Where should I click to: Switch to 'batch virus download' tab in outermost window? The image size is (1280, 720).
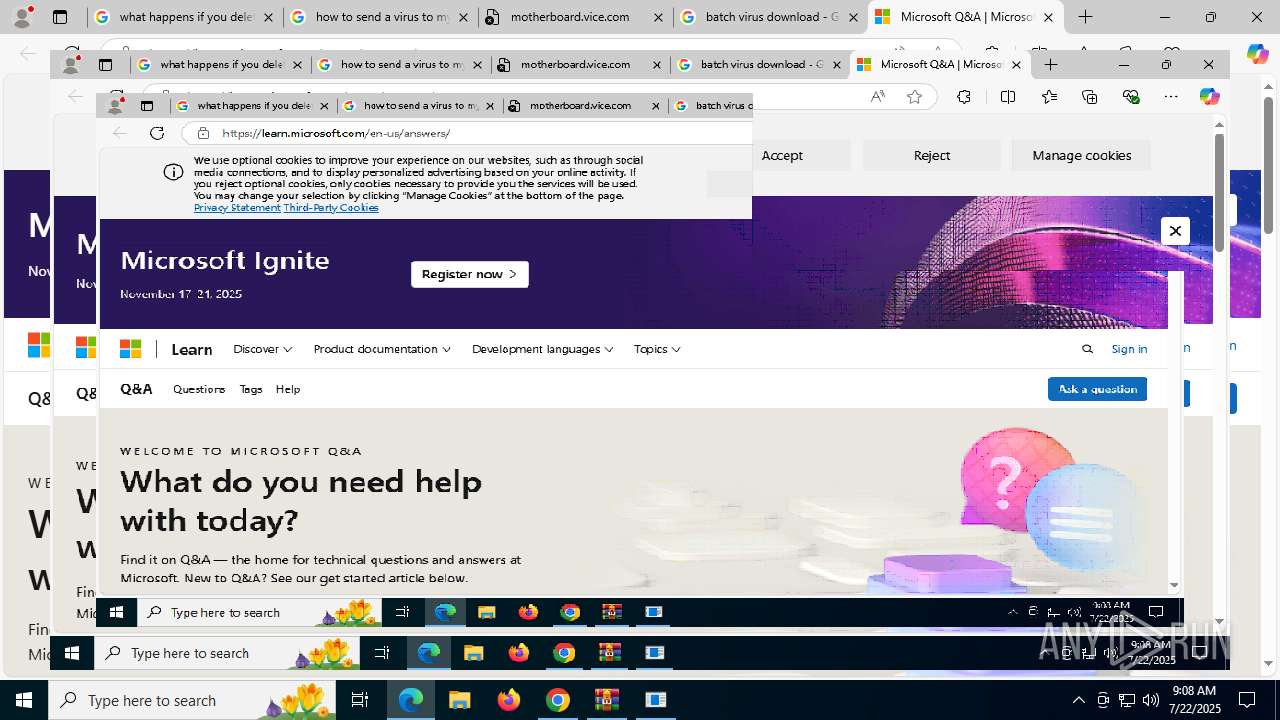pyautogui.click(x=770, y=17)
